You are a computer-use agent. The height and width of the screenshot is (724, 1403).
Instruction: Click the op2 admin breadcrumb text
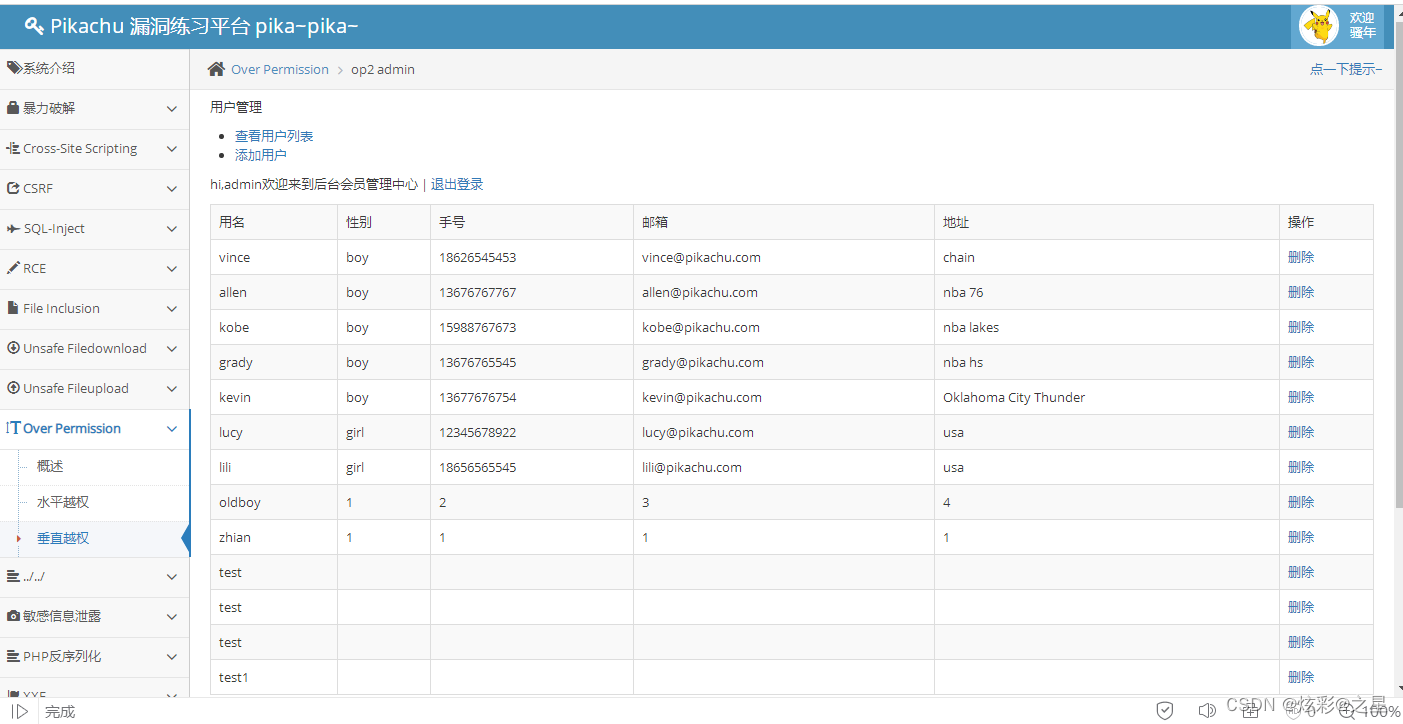coord(383,69)
